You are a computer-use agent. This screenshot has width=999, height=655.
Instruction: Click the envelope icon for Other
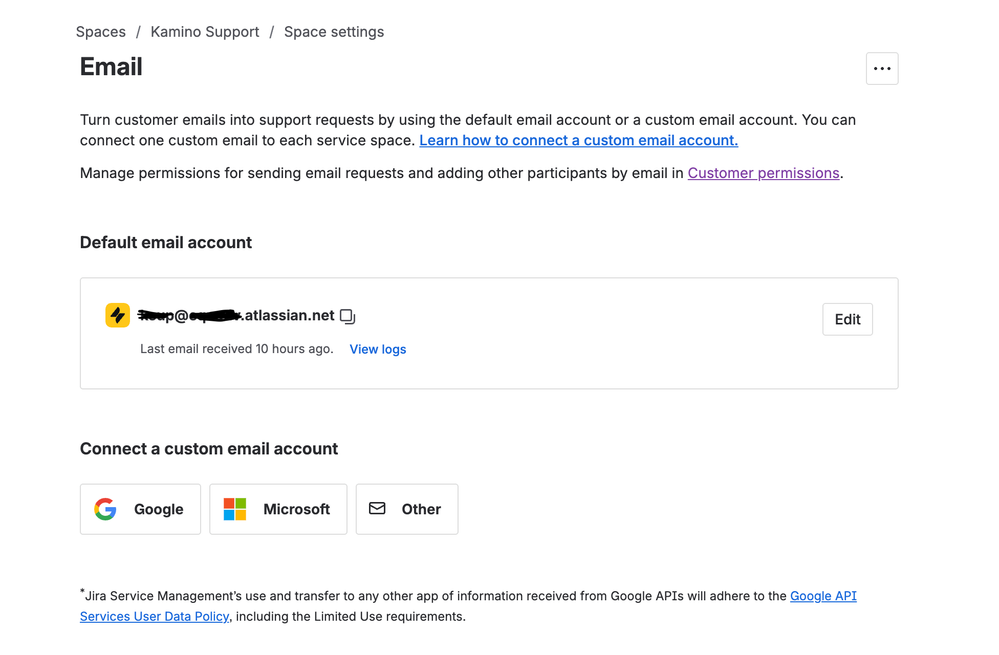pos(377,509)
